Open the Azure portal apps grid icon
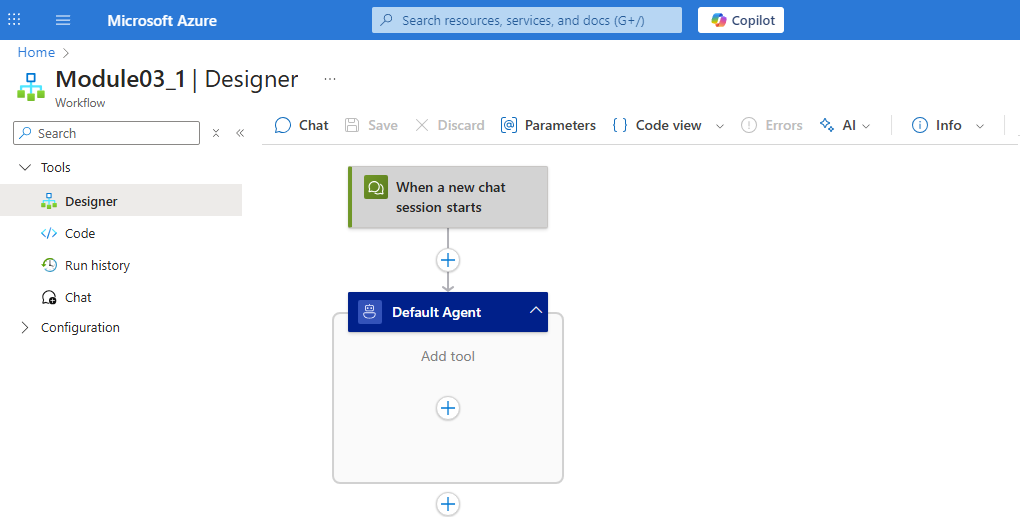1020x520 pixels. [14, 20]
